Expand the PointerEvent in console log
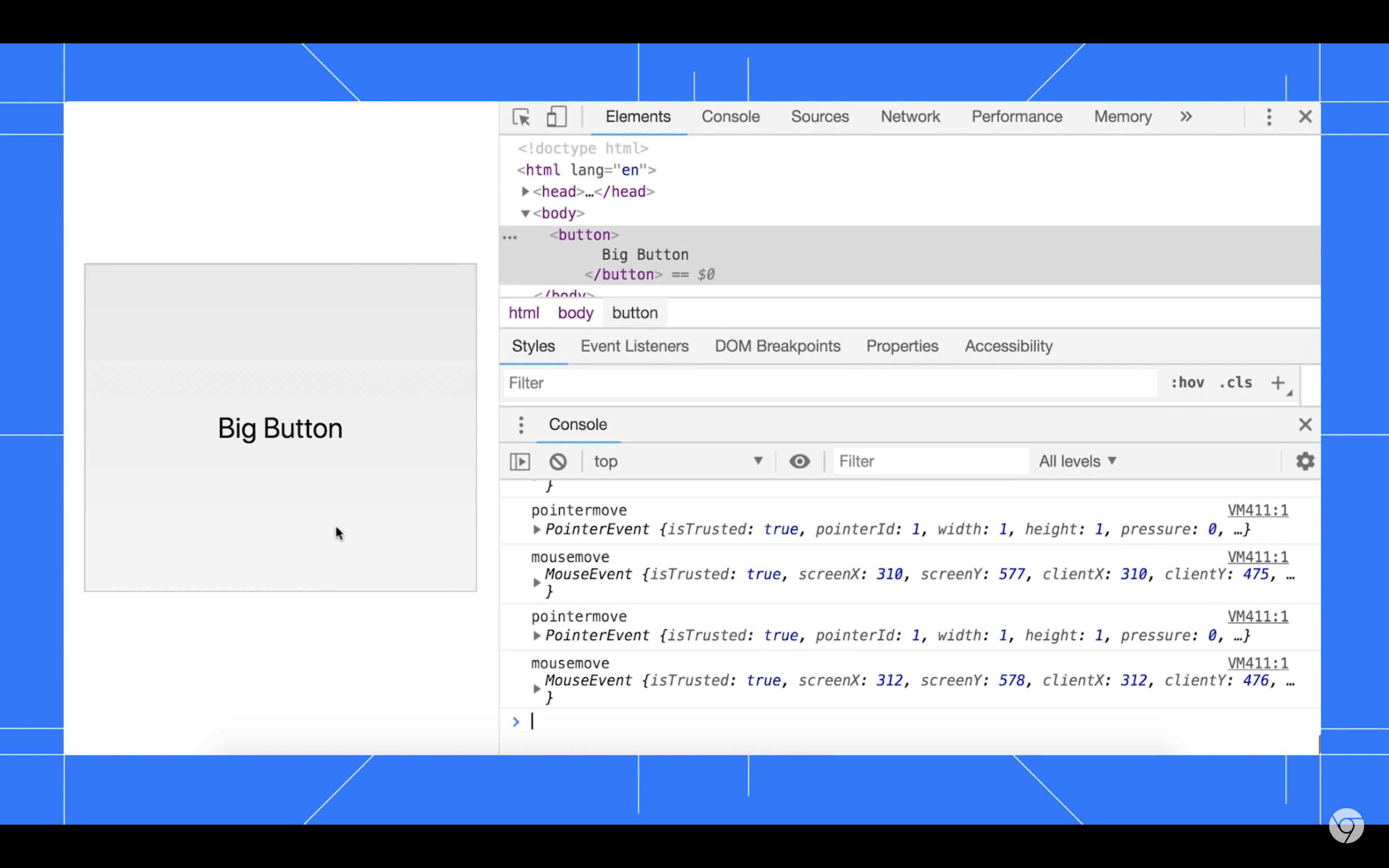 537,635
